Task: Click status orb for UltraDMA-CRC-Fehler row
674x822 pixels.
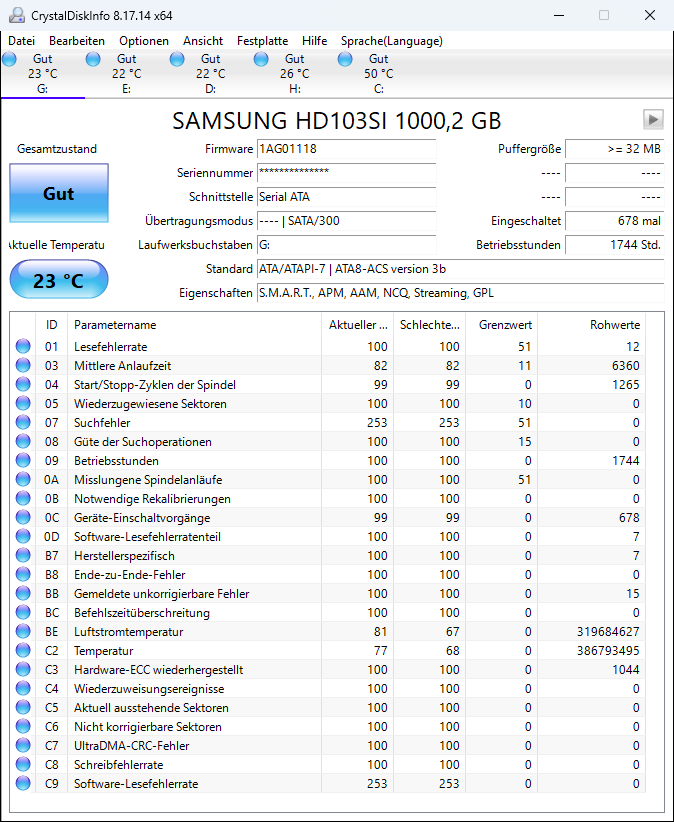Action: click(x=23, y=745)
